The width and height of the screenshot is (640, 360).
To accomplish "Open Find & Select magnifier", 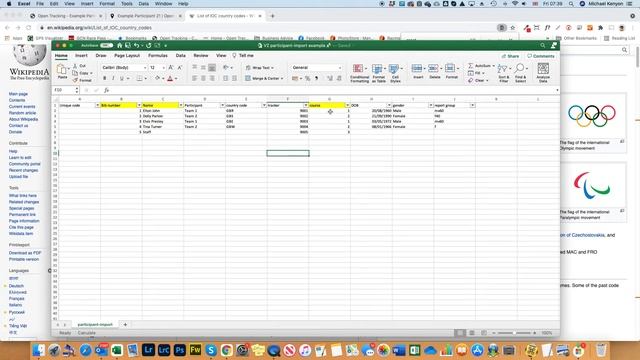I will 520,73.
